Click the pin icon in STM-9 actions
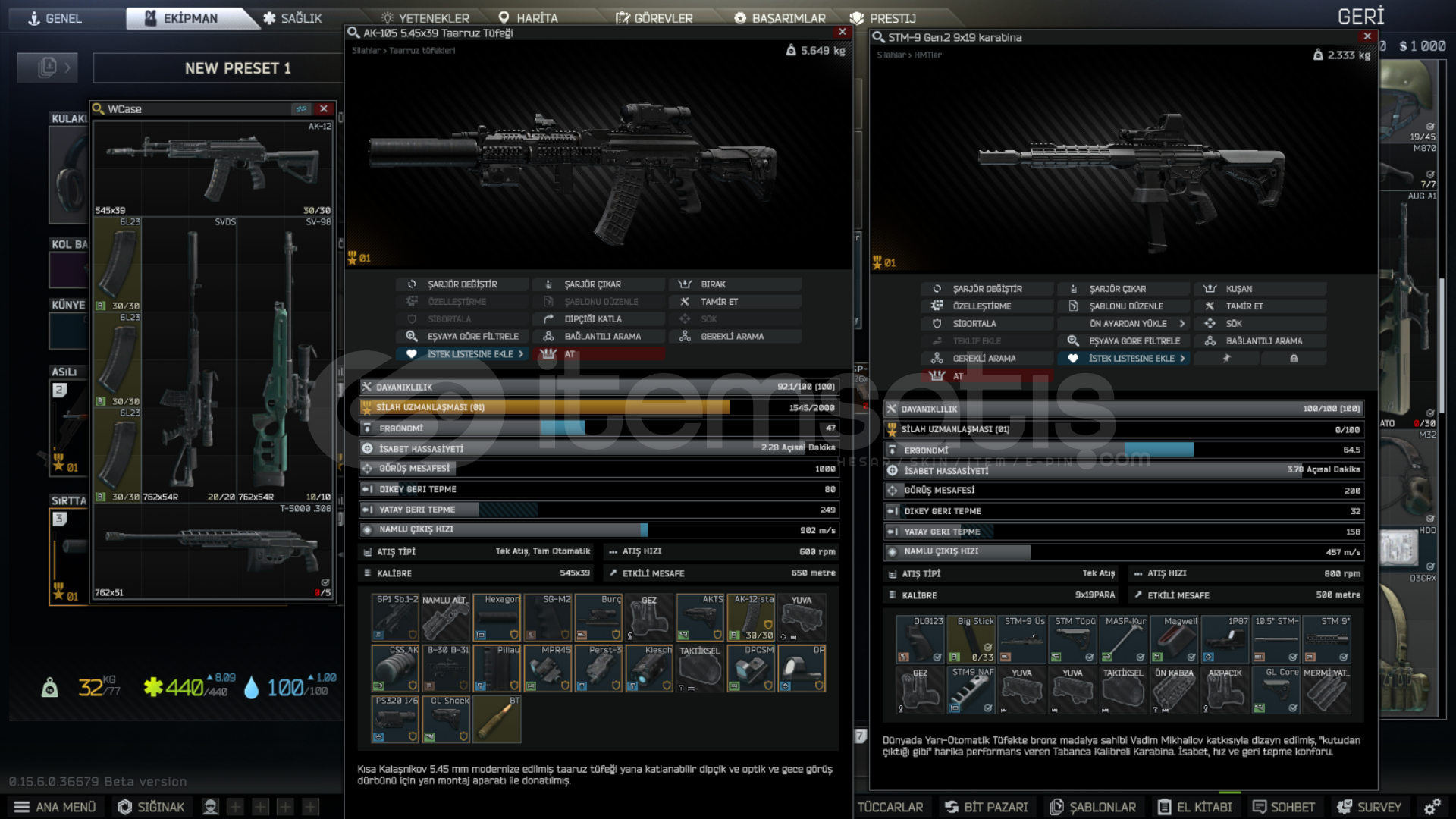The height and width of the screenshot is (819, 1456). pyautogui.click(x=1226, y=359)
